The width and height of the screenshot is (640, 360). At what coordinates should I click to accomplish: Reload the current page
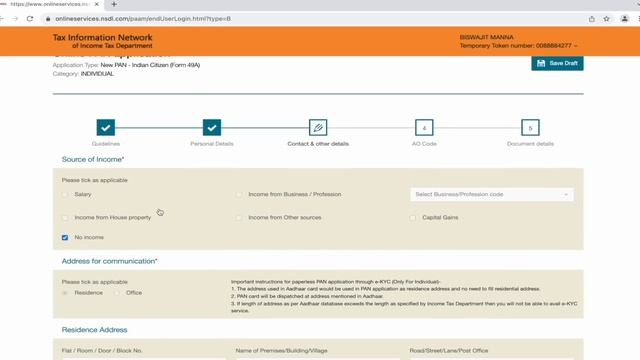coord(30,19)
